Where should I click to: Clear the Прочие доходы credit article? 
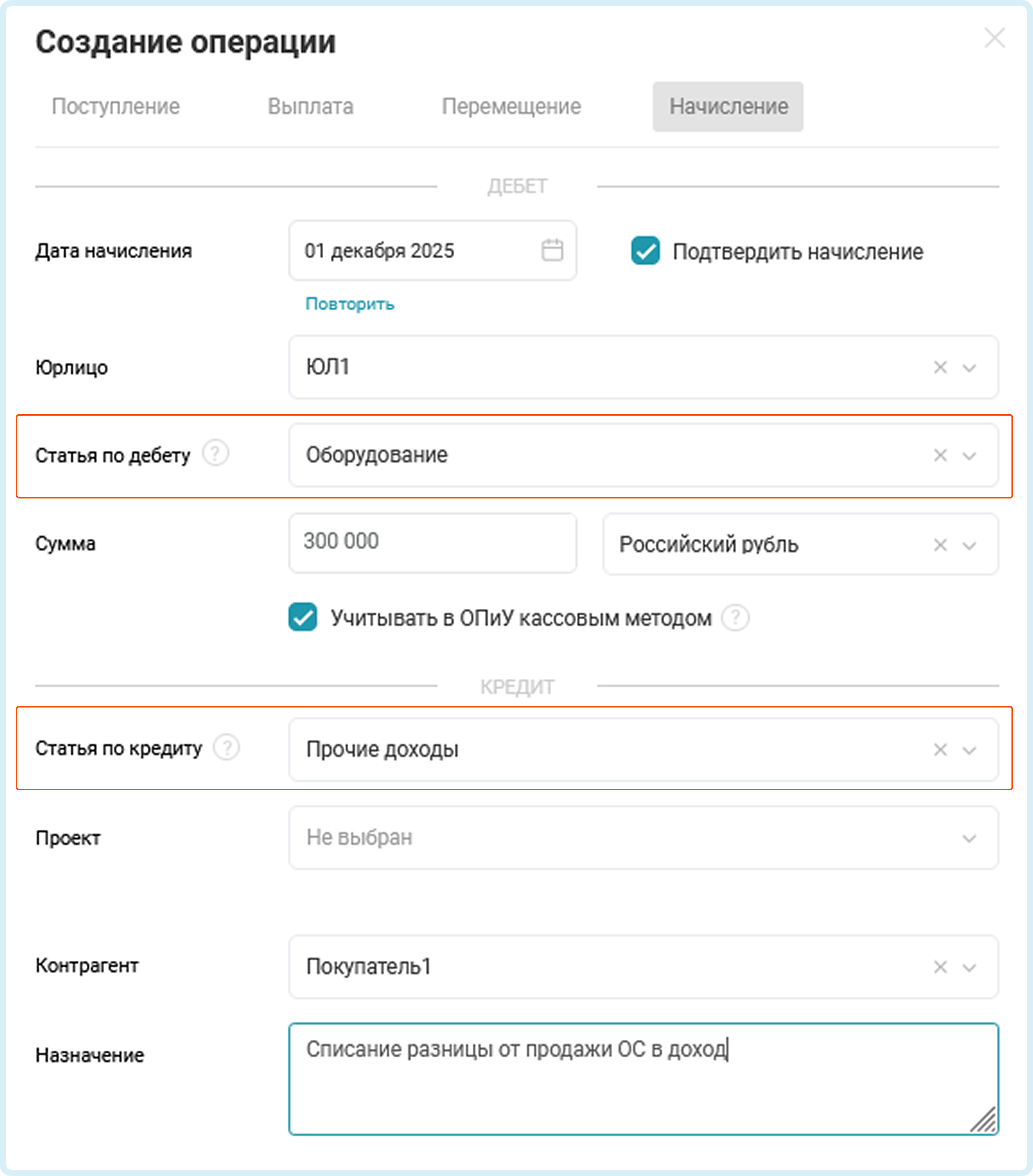pos(940,750)
